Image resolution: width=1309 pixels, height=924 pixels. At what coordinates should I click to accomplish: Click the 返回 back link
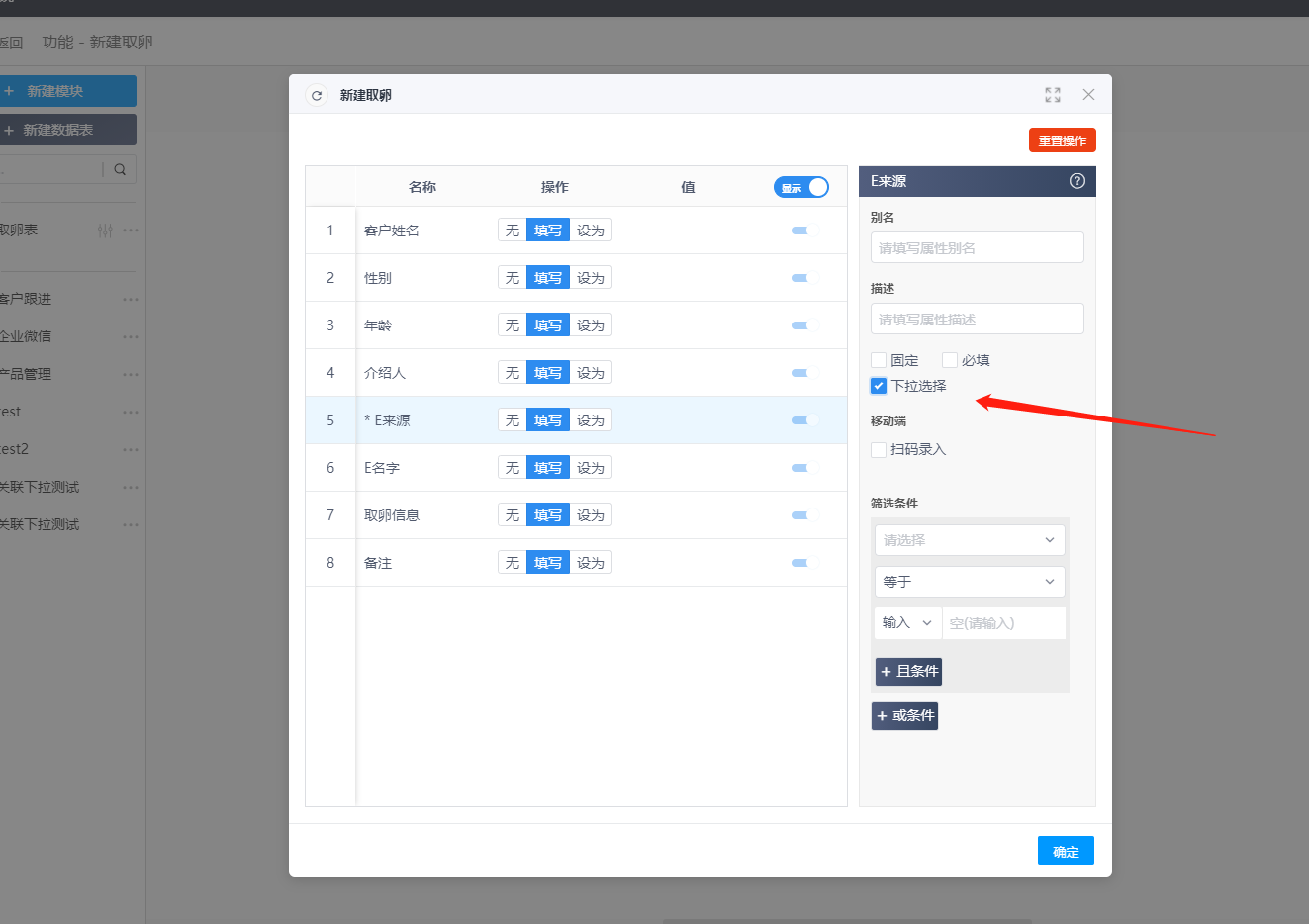pos(11,43)
